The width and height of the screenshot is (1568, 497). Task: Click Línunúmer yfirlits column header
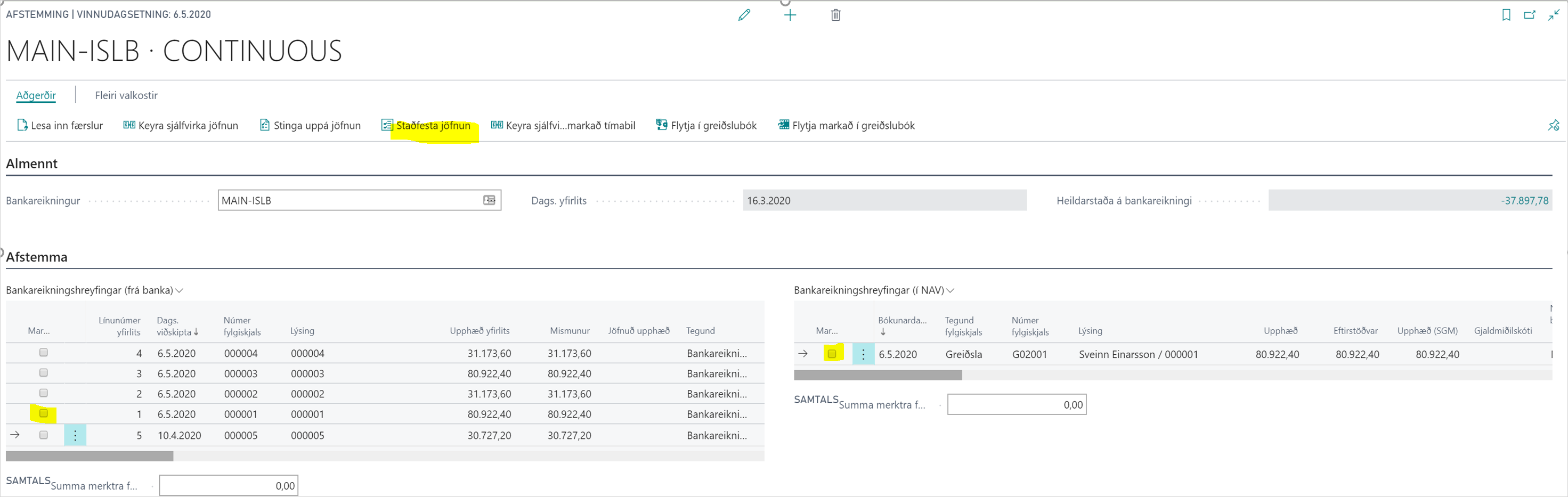[x=119, y=326]
